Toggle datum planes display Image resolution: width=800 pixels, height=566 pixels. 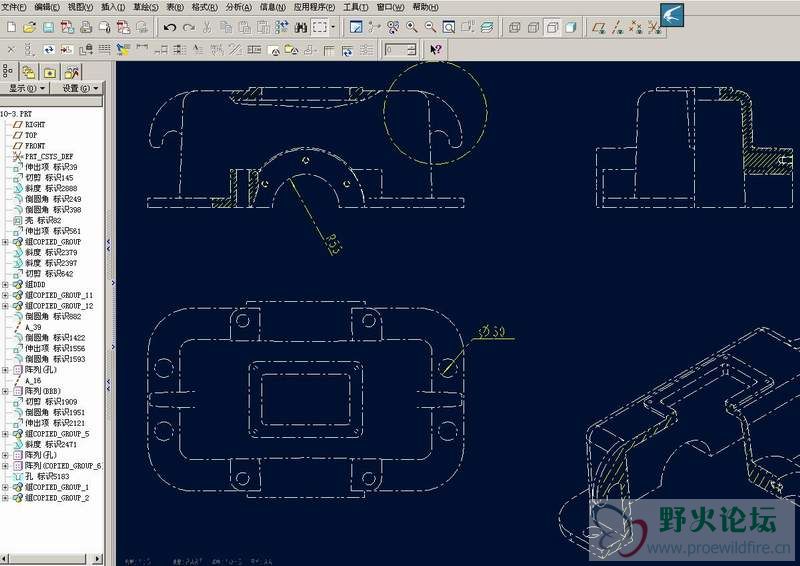point(598,27)
